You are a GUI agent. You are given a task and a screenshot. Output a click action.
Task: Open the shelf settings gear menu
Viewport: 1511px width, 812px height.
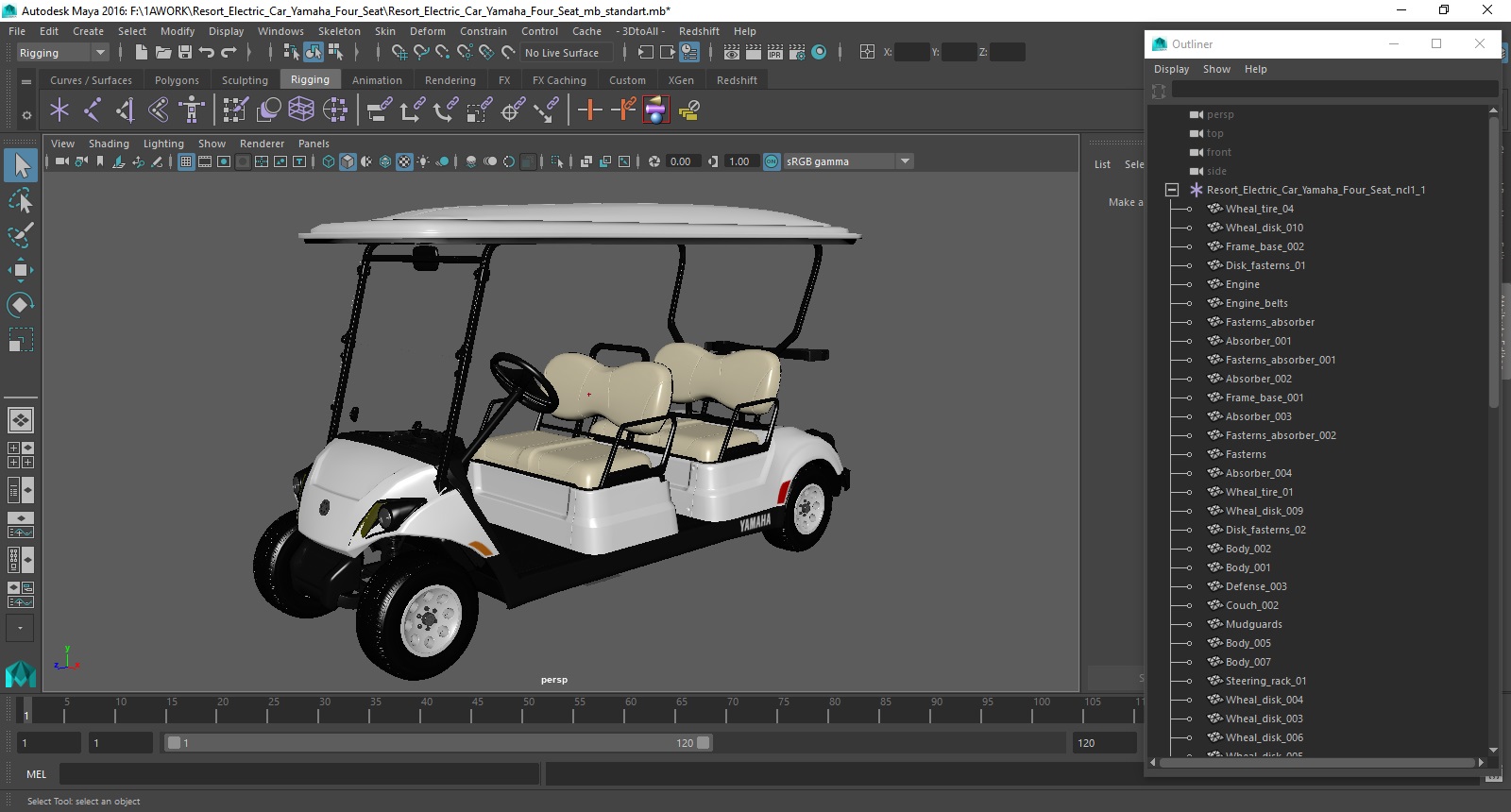tap(26, 115)
